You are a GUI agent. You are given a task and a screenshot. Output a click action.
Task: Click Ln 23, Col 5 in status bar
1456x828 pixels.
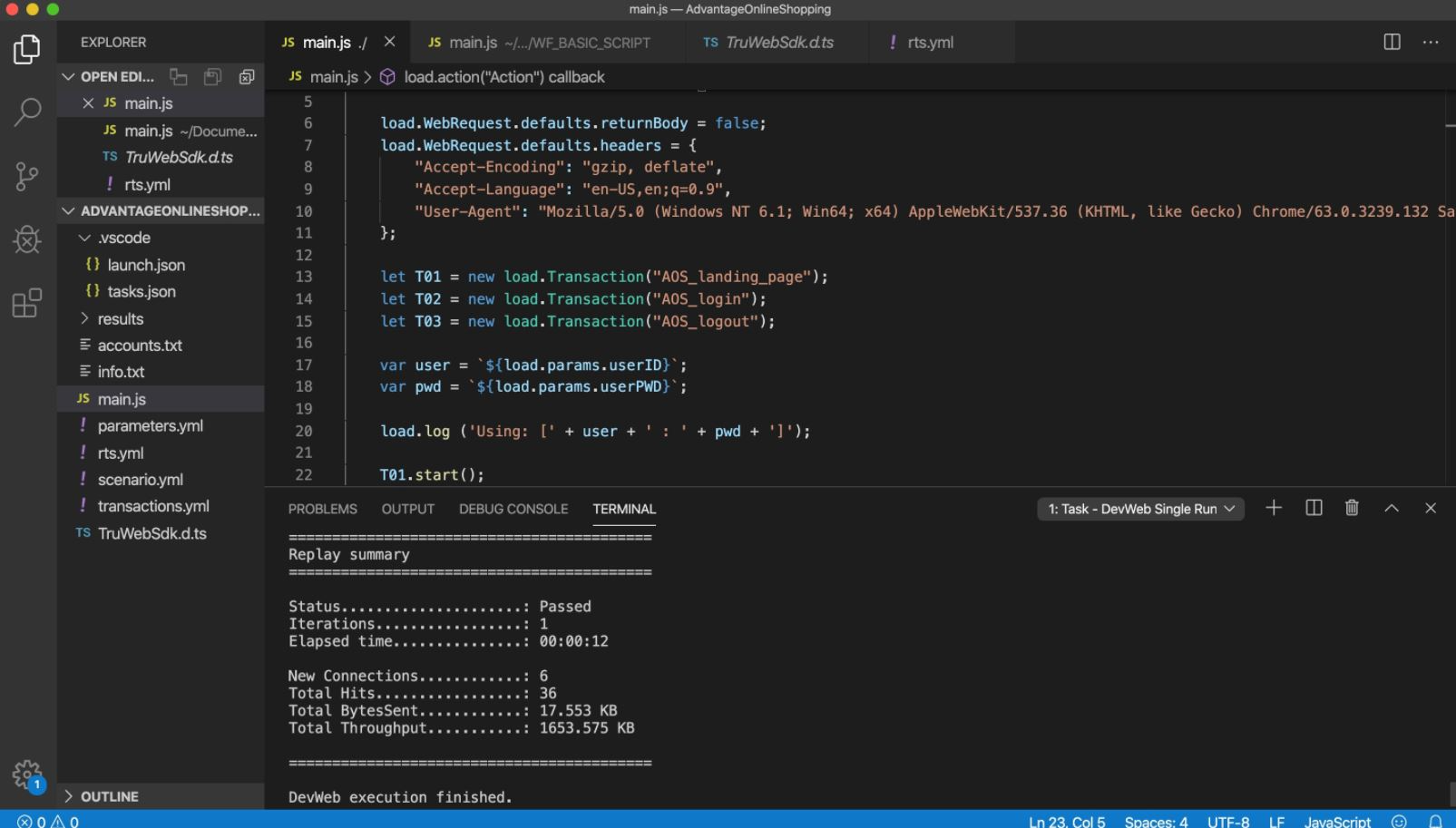[x=1067, y=821]
